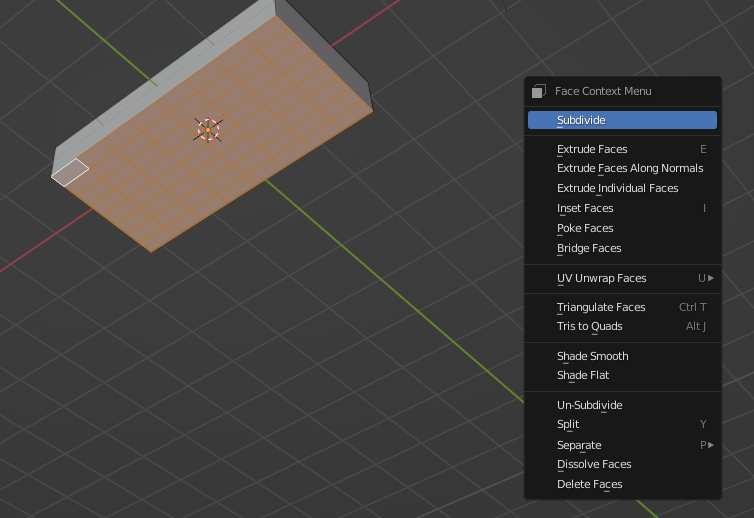Click Poke Faces entry
The image size is (754, 518).
622,228
